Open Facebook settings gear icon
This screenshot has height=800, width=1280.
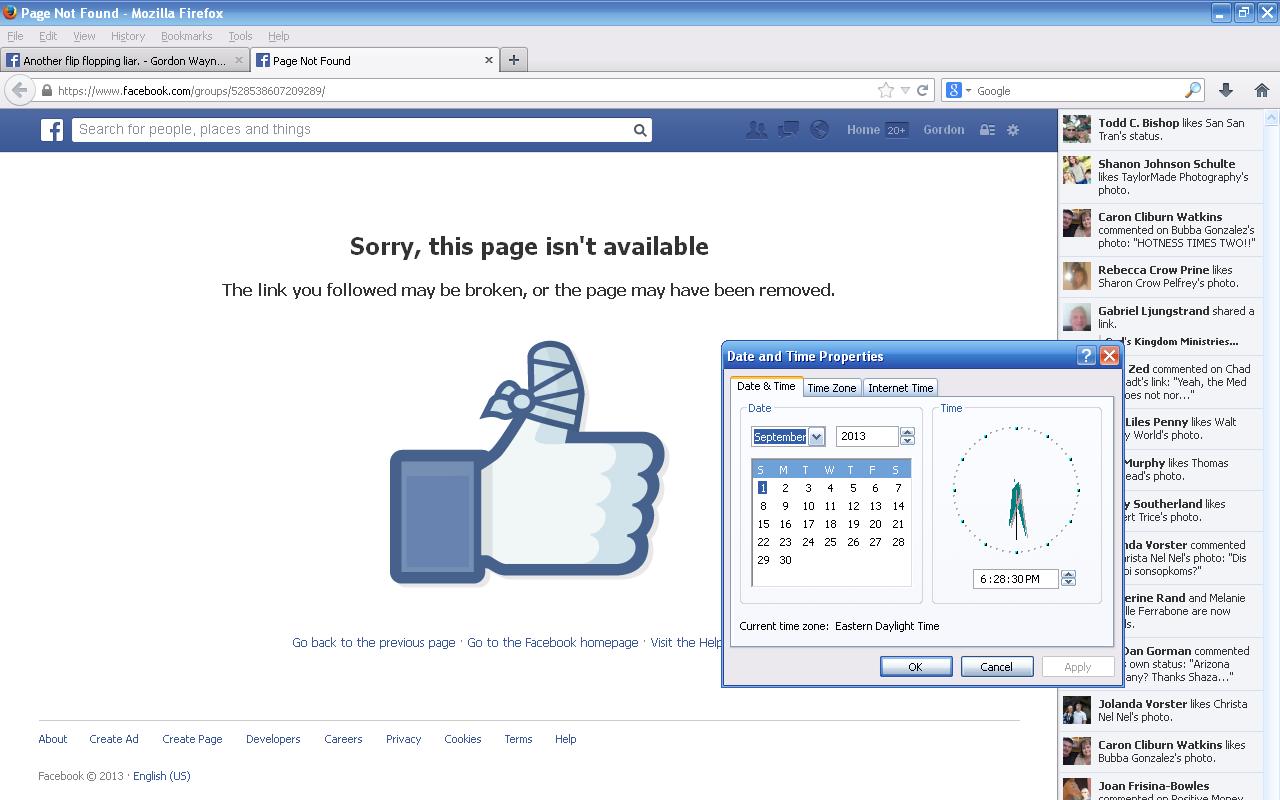1013,130
